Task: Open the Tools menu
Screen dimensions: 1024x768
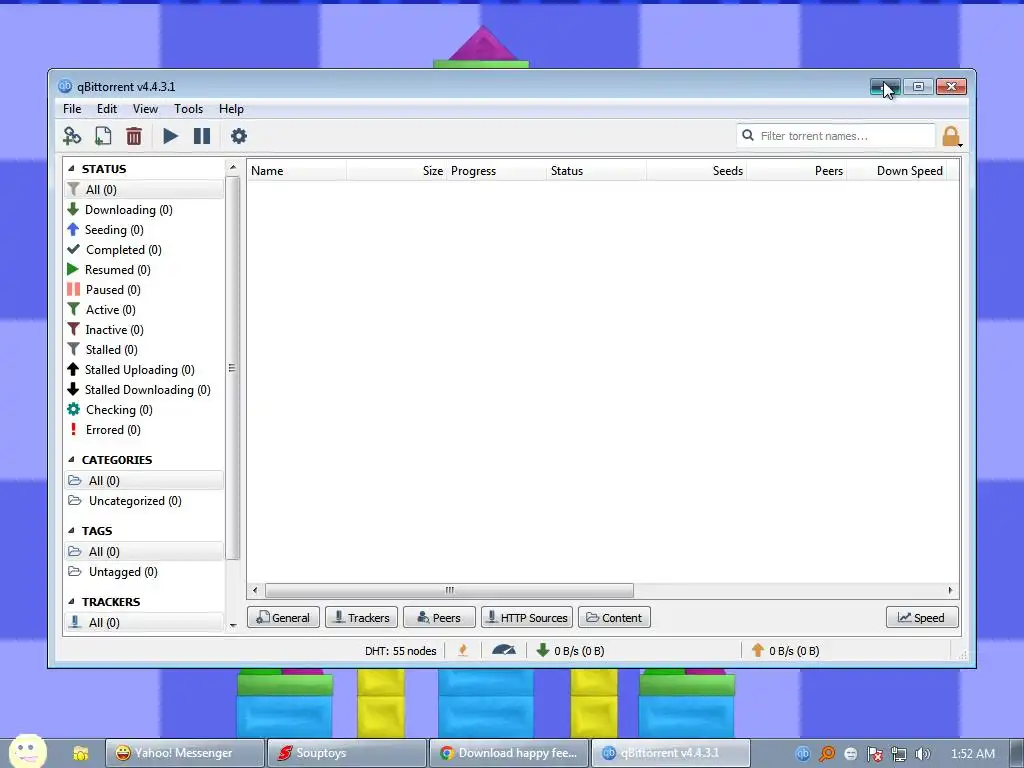Action: point(188,108)
